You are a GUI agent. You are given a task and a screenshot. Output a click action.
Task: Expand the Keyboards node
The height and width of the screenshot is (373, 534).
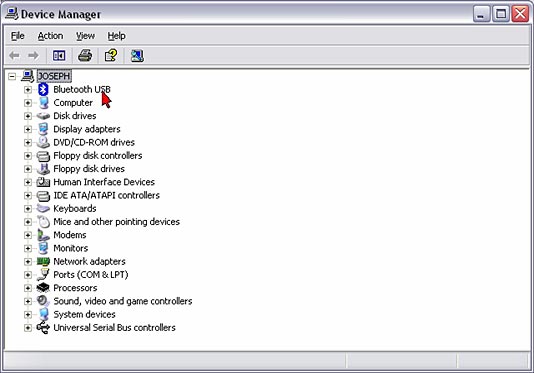(x=28, y=209)
